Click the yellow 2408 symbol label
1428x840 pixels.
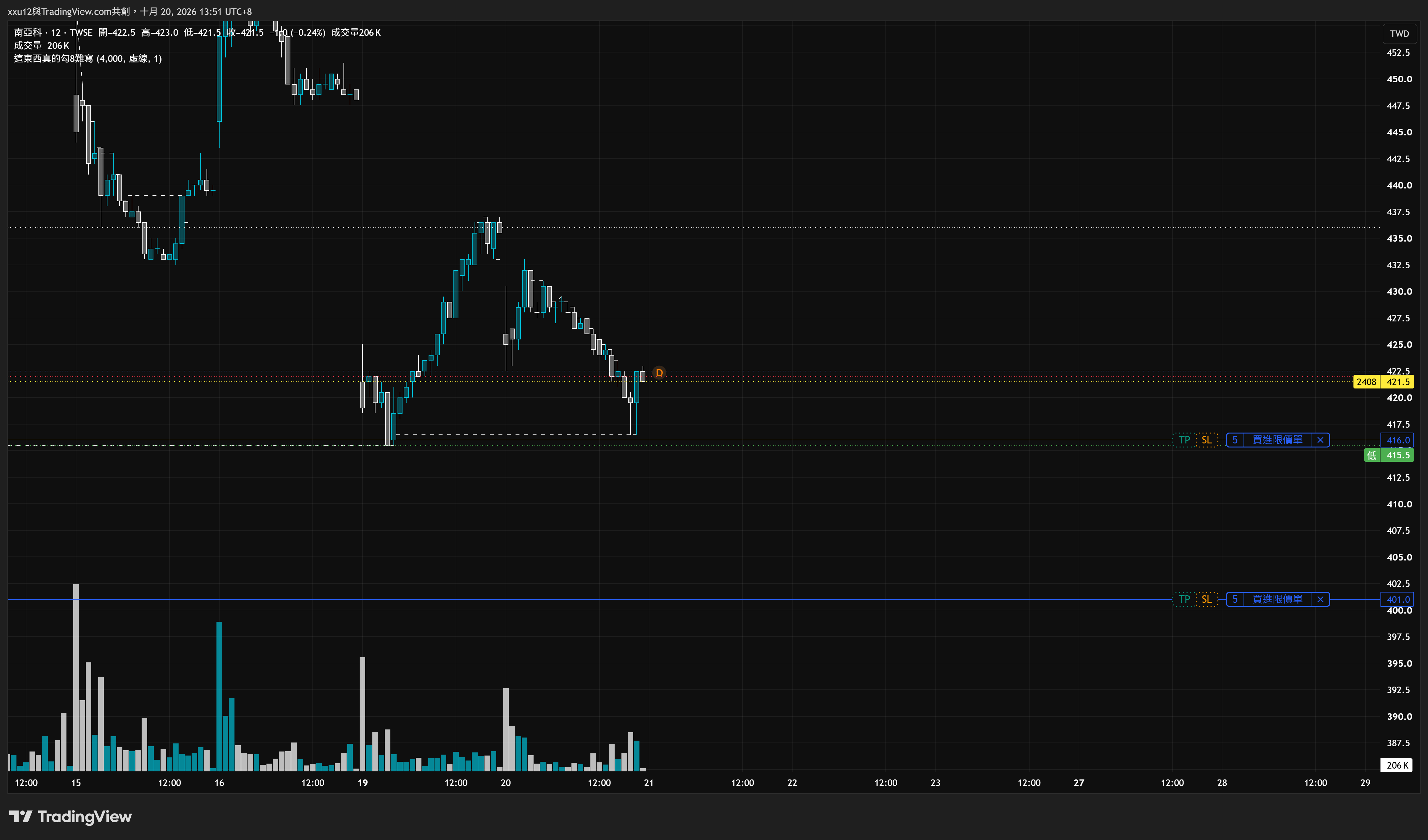(1366, 382)
